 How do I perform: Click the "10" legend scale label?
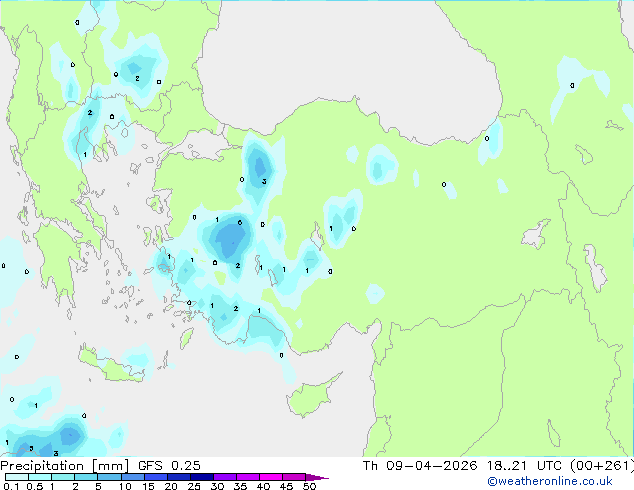[x=125, y=486]
